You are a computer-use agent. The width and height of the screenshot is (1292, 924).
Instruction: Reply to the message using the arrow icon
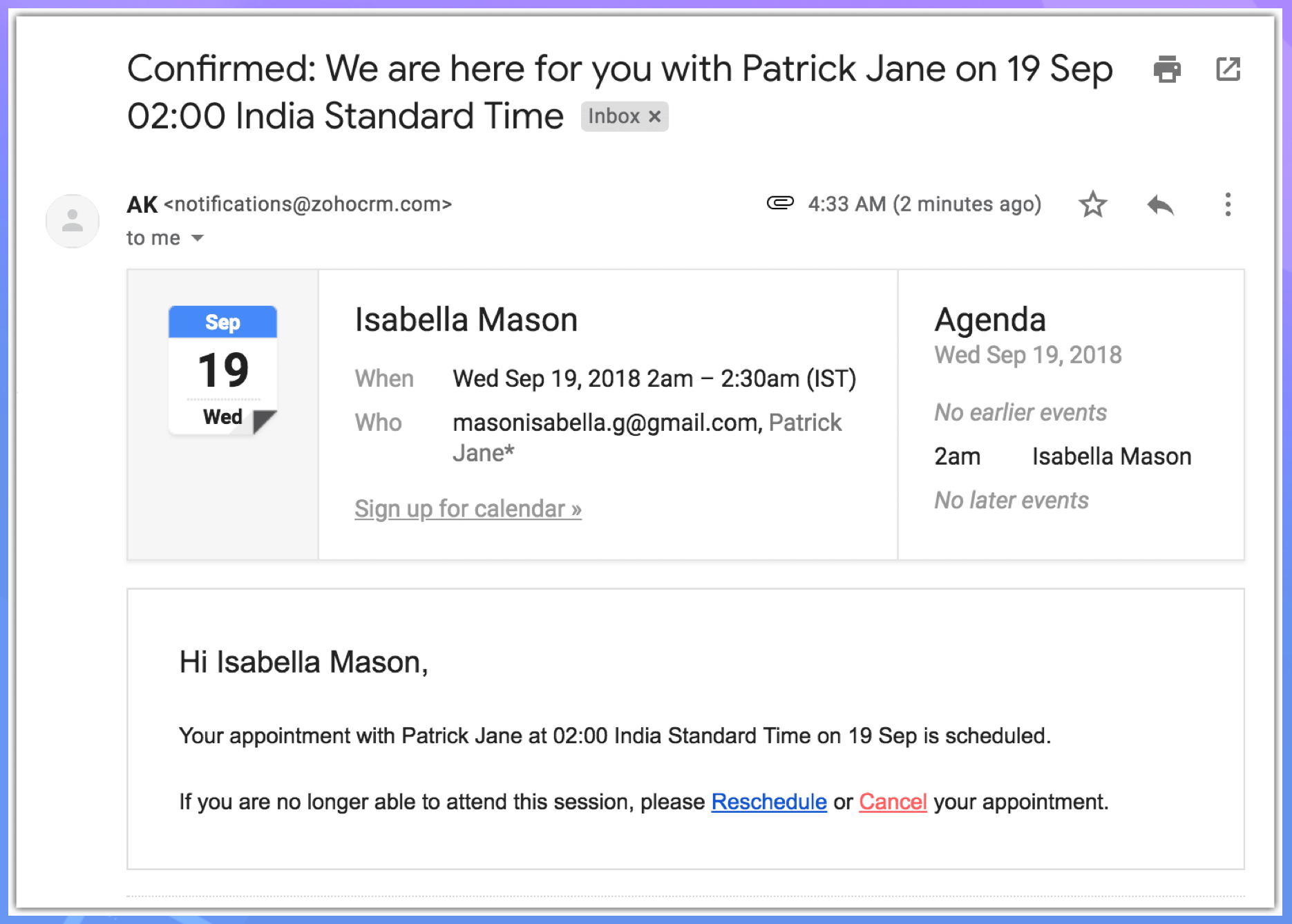point(1160,204)
